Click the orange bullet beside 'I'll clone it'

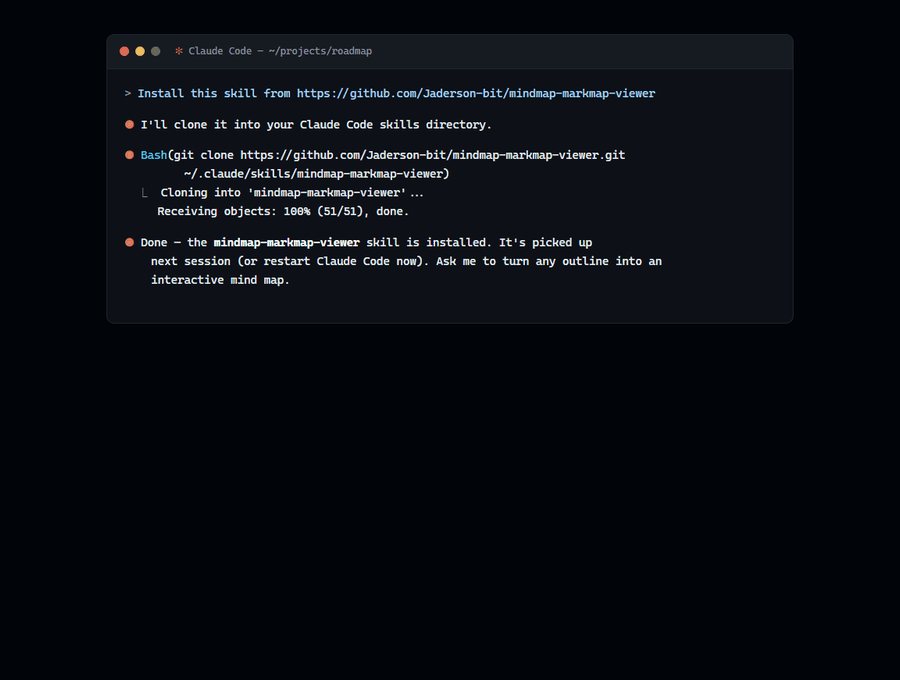click(x=129, y=125)
